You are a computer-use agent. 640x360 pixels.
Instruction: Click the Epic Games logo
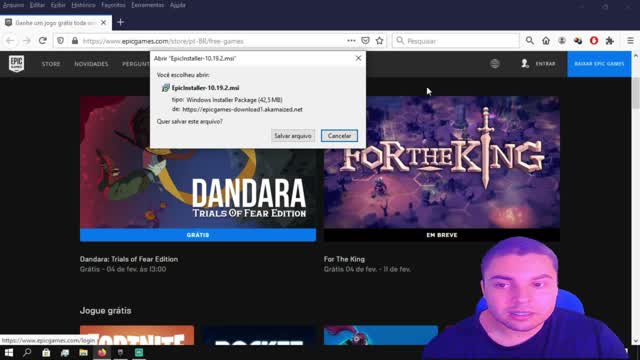(x=16, y=64)
